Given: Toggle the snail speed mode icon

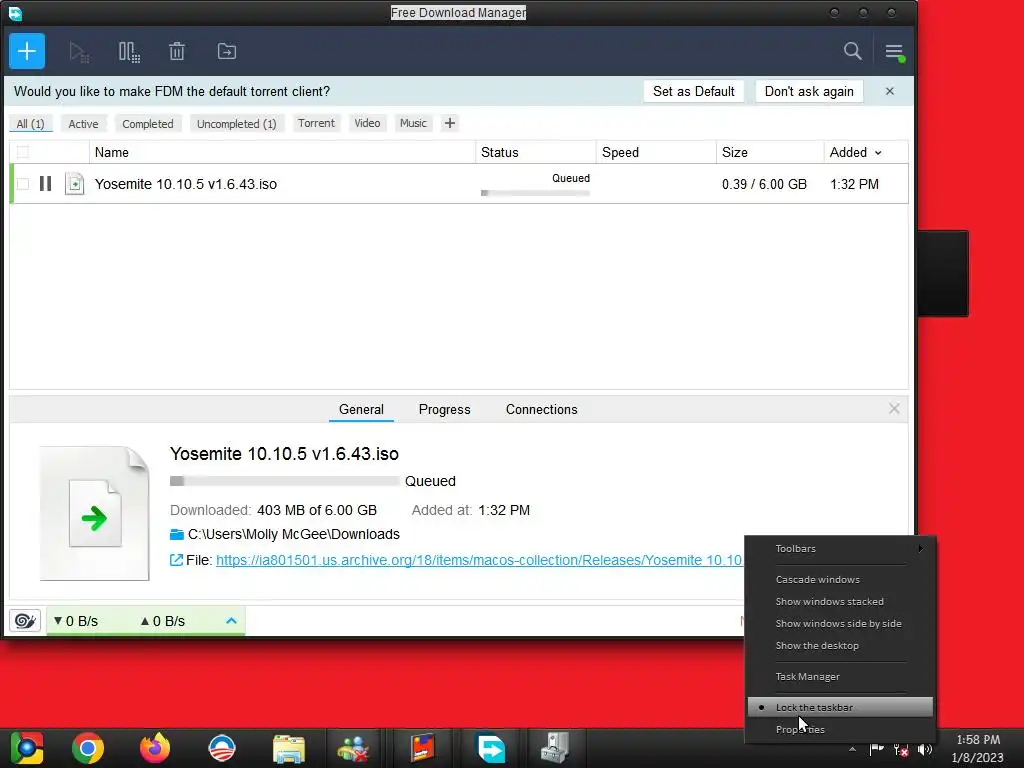Looking at the screenshot, I should [x=25, y=620].
